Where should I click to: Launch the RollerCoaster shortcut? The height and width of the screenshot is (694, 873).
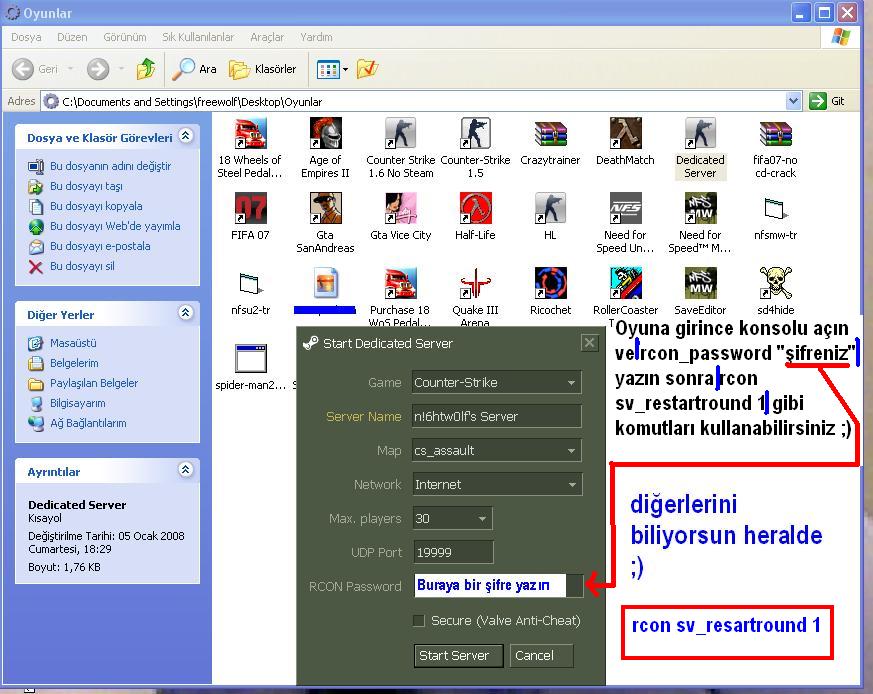(625, 291)
